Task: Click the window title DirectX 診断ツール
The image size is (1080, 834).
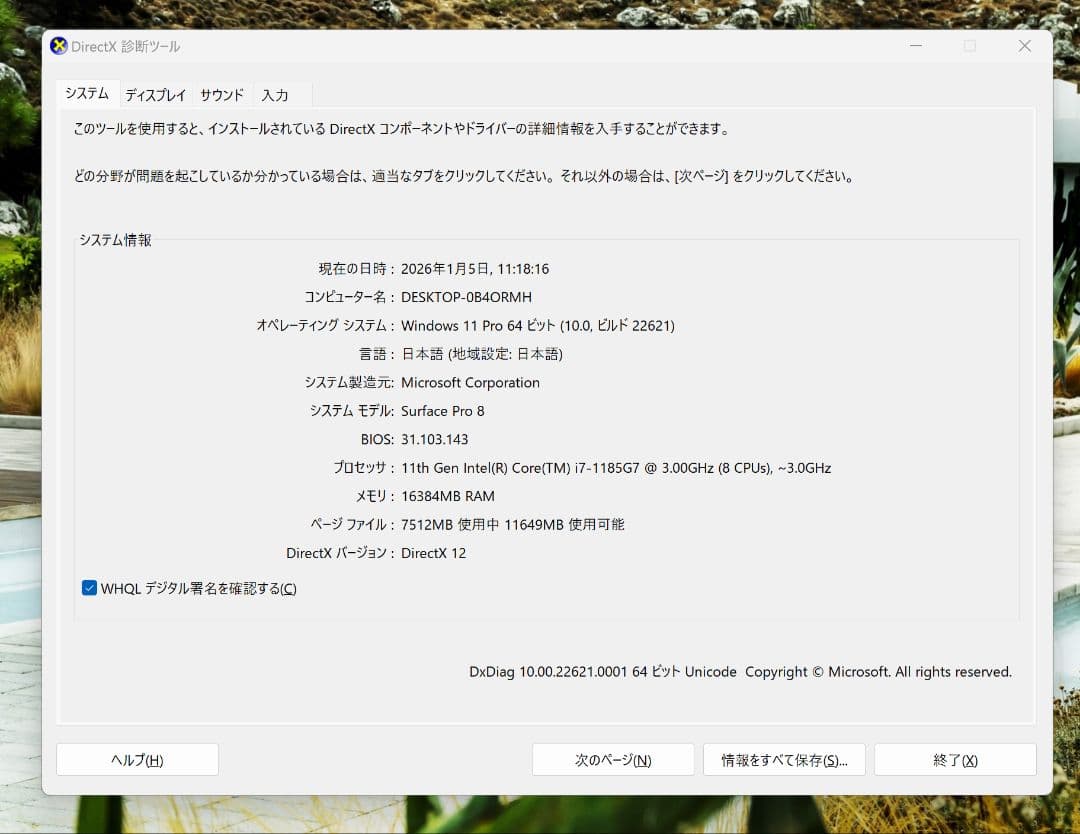Action: 123,46
